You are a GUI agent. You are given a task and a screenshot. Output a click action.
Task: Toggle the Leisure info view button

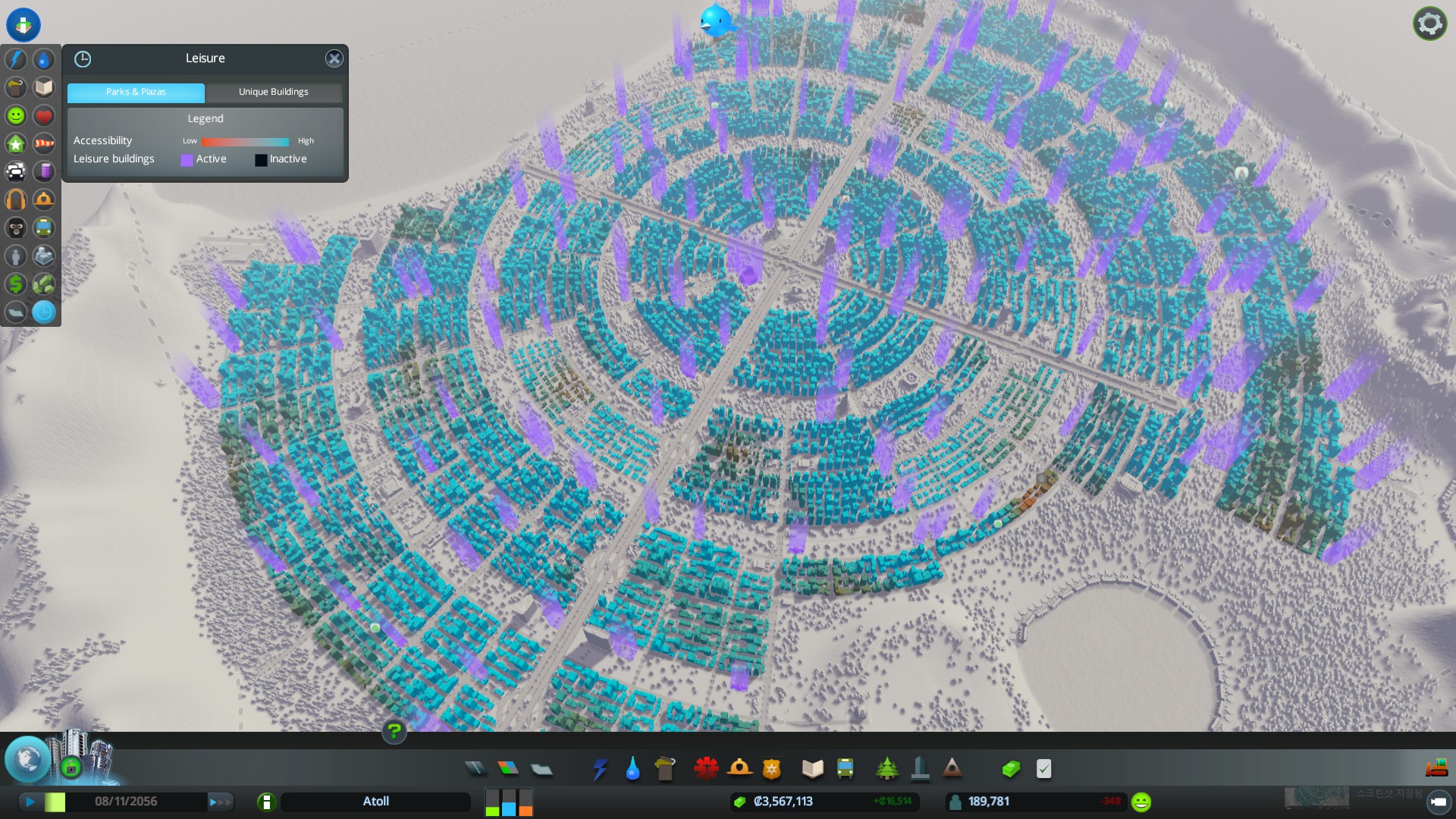click(44, 312)
